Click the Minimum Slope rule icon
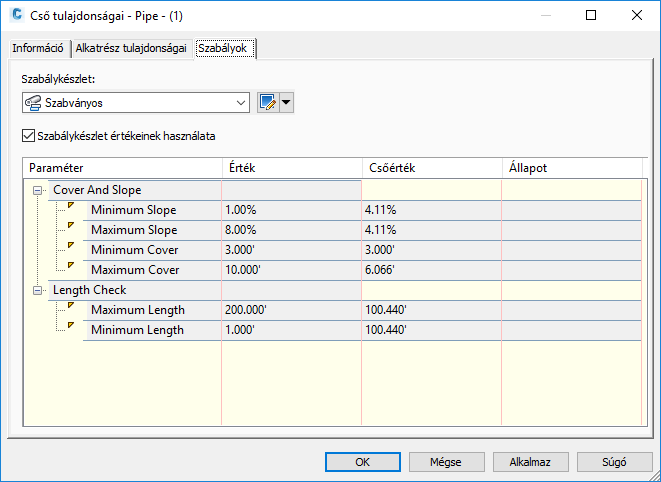This screenshot has height=482, width=661. (x=70, y=208)
